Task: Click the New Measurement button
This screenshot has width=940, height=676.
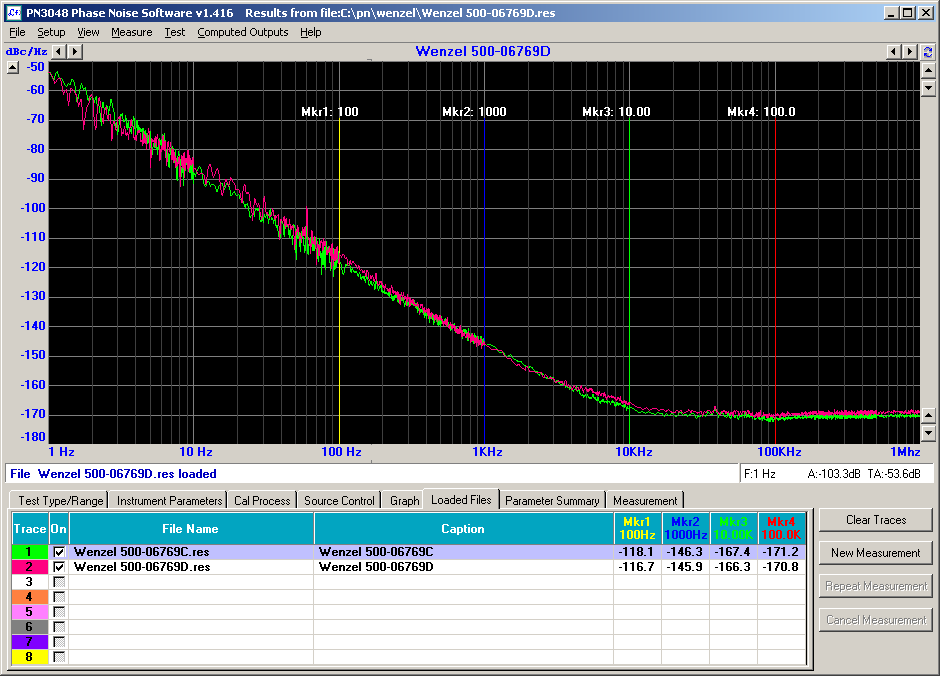Action: (x=876, y=553)
